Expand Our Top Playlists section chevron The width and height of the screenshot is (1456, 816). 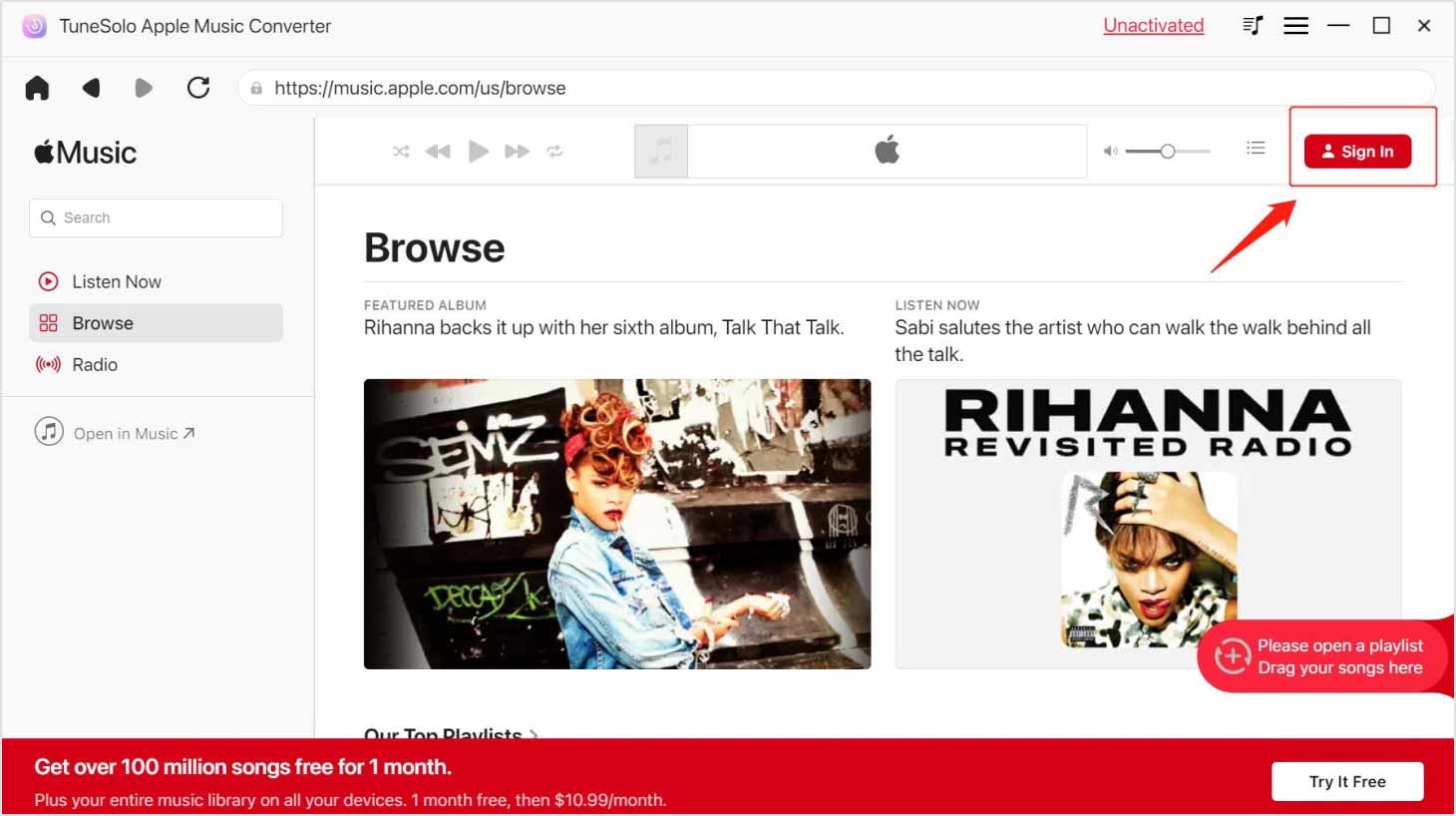[x=535, y=735]
